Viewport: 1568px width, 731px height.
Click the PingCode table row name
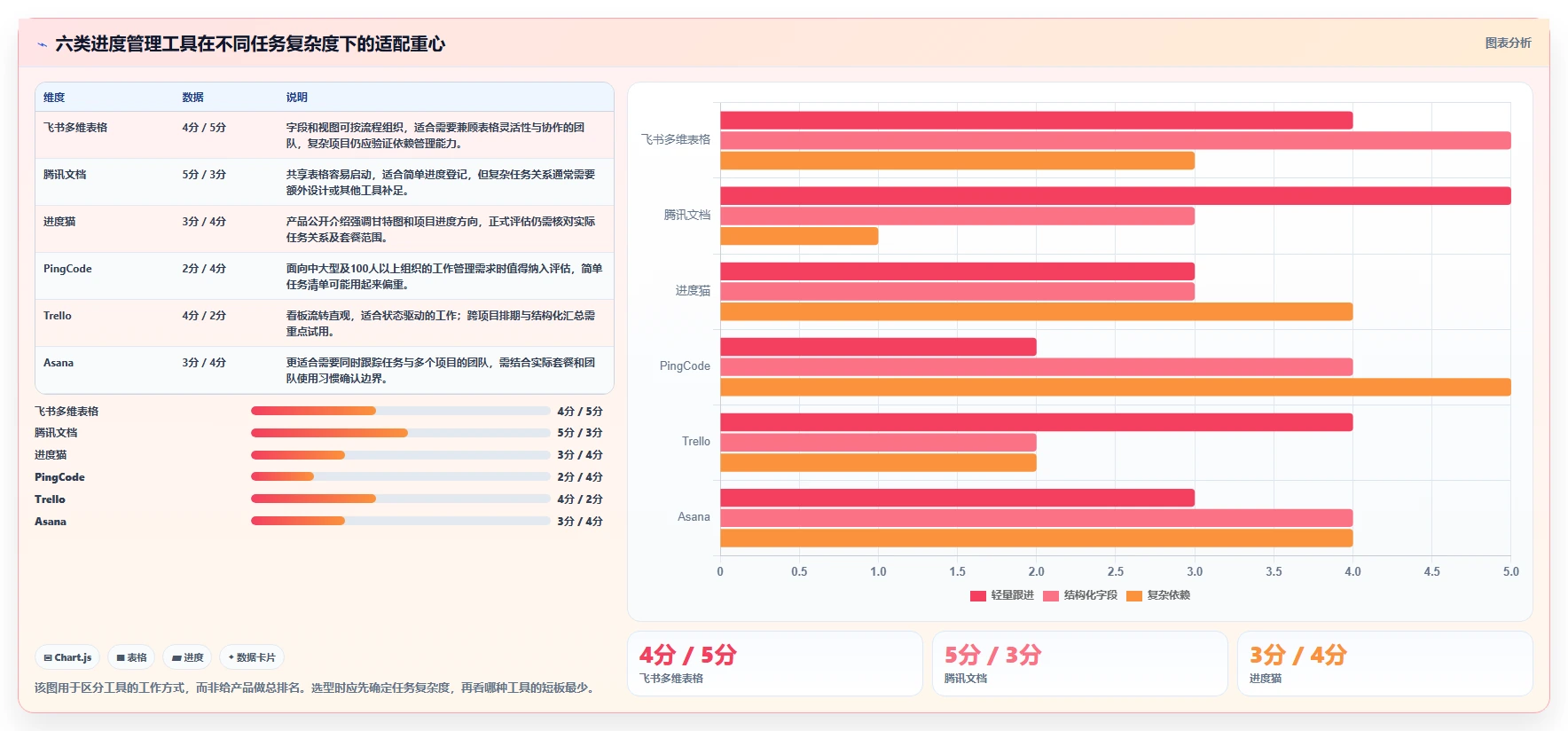coord(67,269)
